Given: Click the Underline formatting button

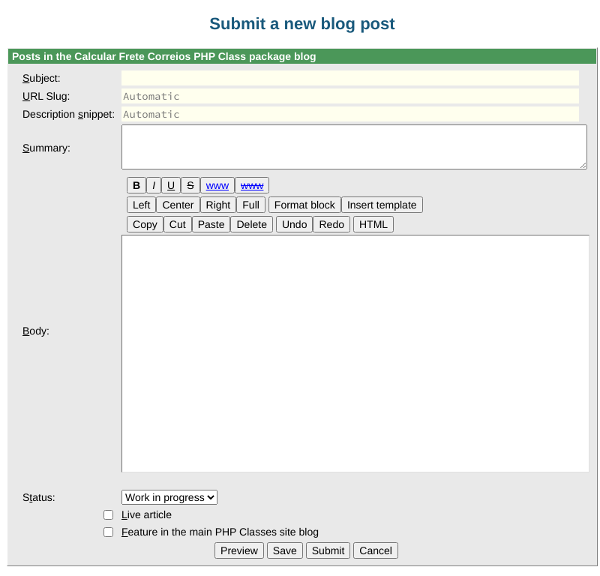Looking at the screenshot, I should tap(171, 186).
